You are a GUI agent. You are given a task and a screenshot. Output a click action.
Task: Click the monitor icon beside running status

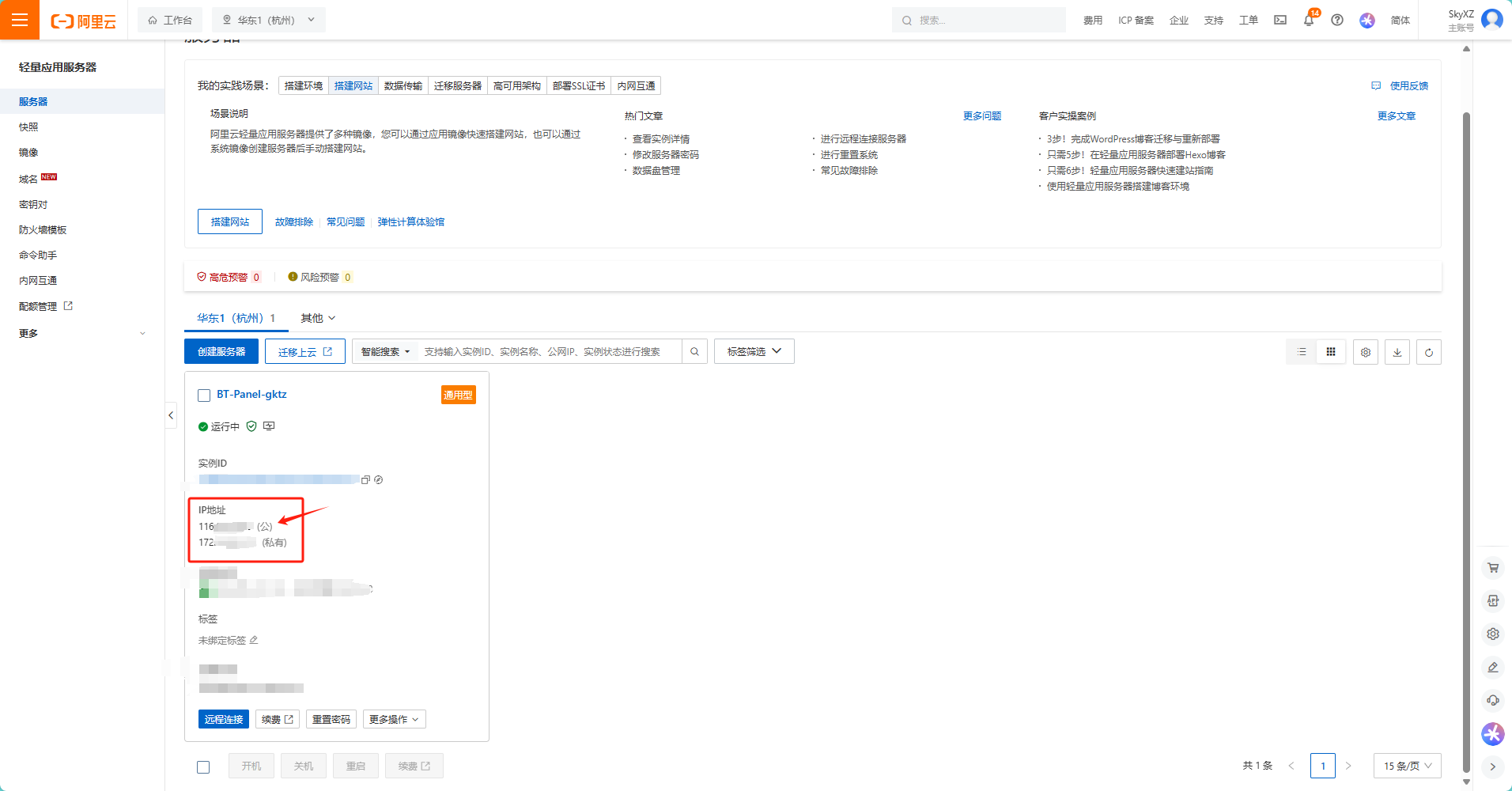click(269, 426)
